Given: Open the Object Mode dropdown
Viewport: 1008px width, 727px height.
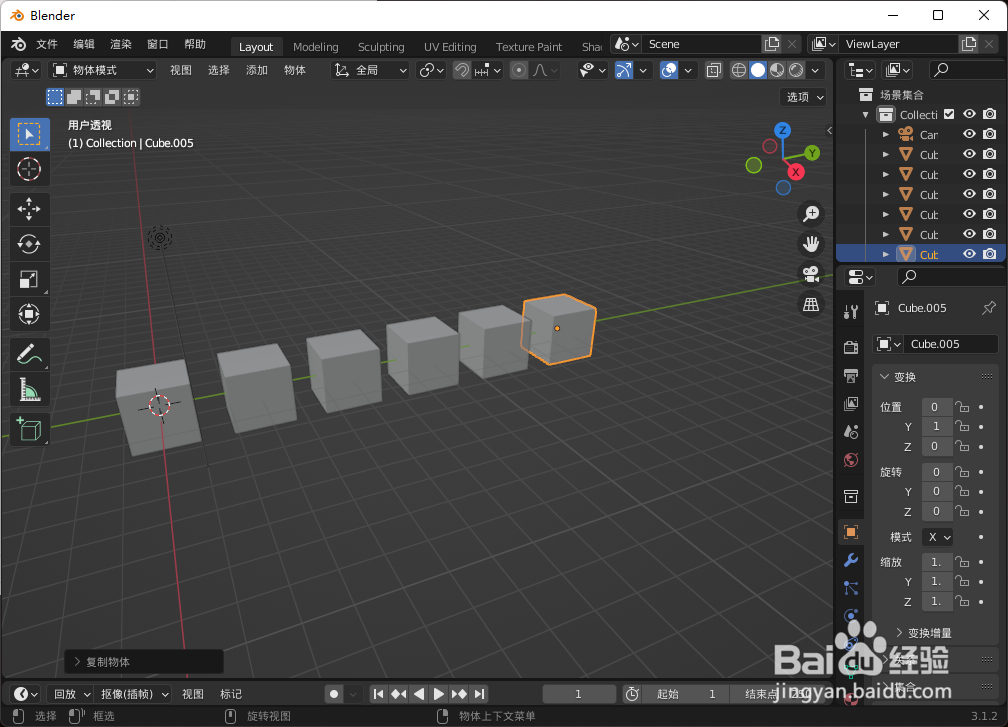Looking at the screenshot, I should coord(103,70).
